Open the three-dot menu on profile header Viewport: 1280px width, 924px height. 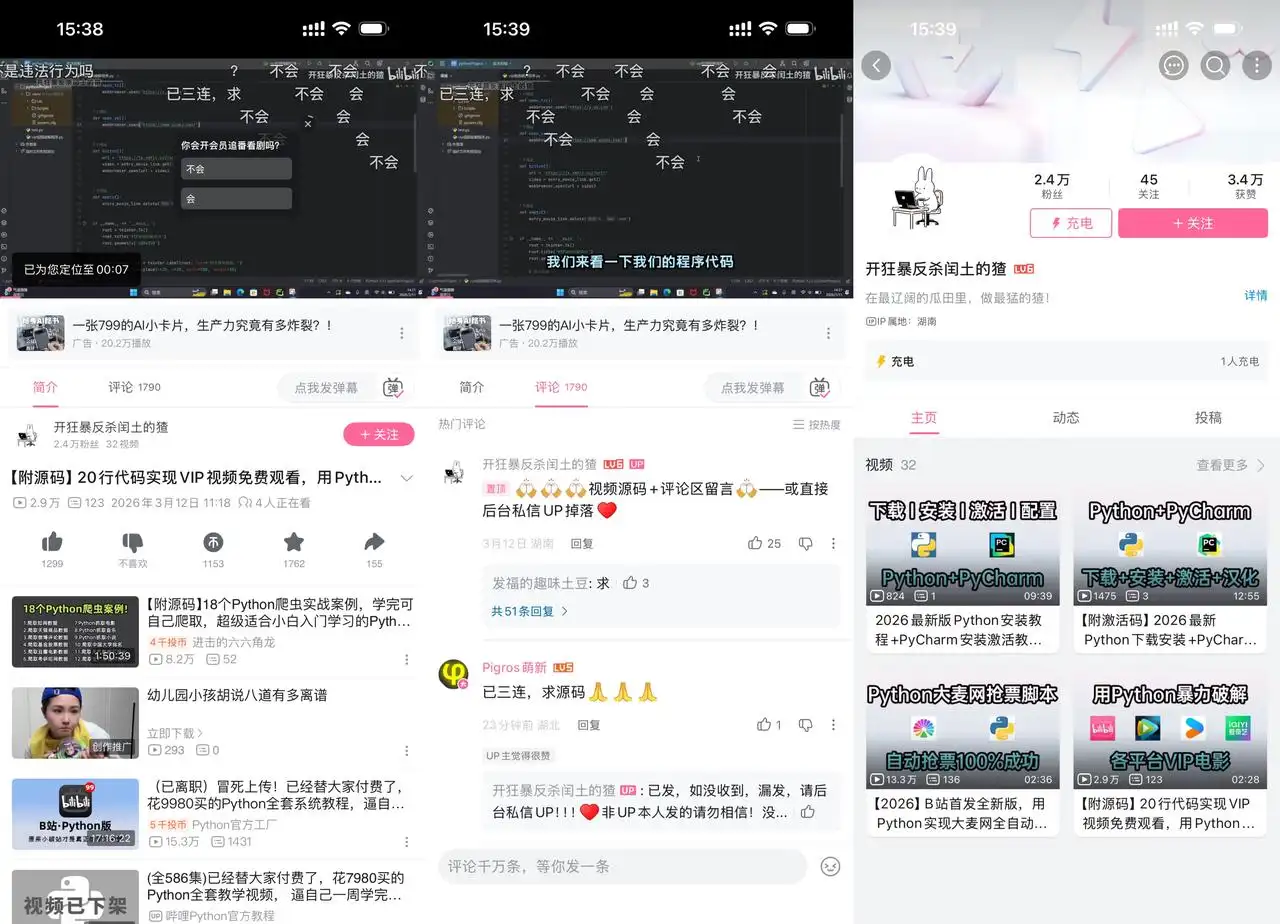pos(1257,66)
